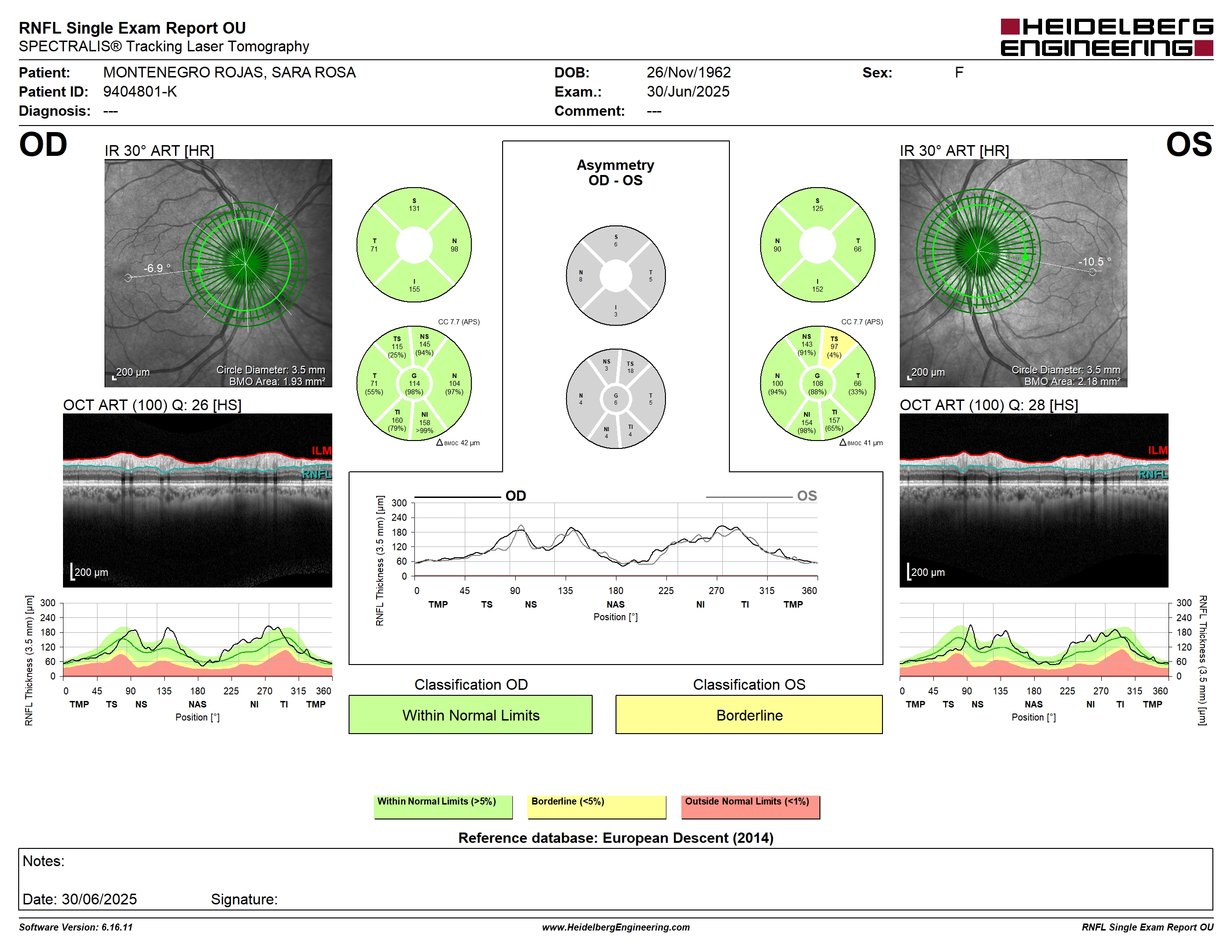Click the combined OD/OS RNFL thickness plot
Screen dimensions: 1232x952
click(x=616, y=539)
